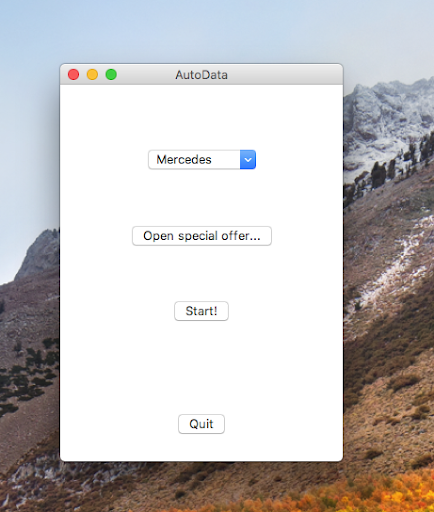Click the blue chevron beside Mercedes
Screen dimensions: 434x512
click(248, 160)
